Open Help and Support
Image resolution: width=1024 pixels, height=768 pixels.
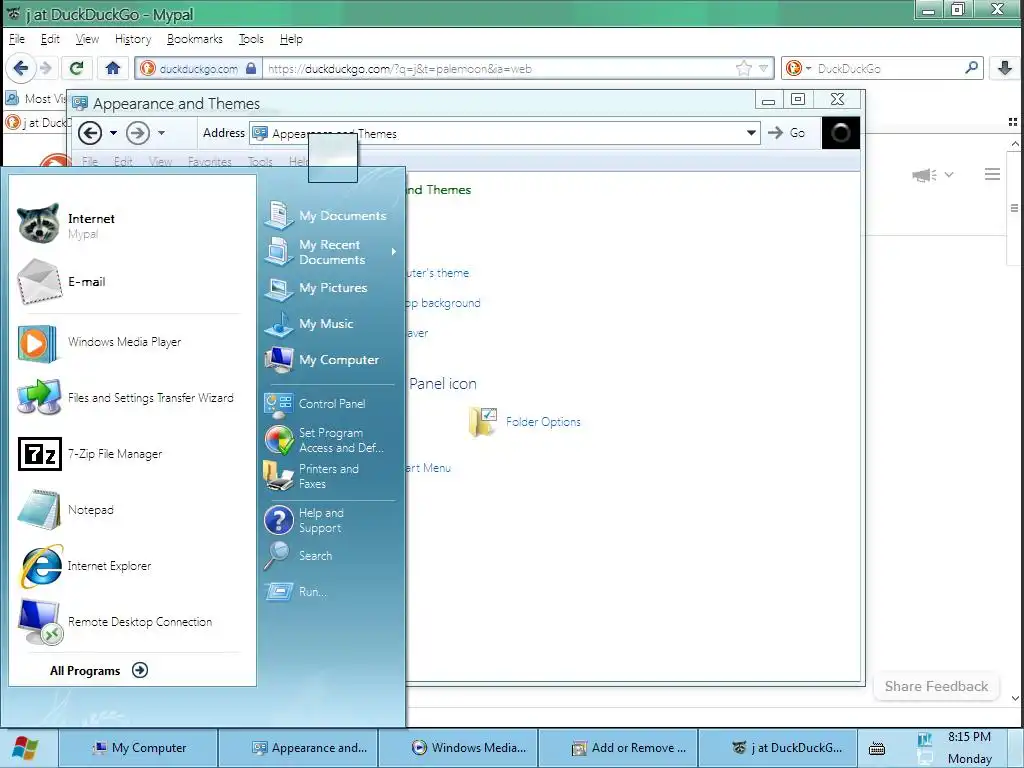pos(330,520)
